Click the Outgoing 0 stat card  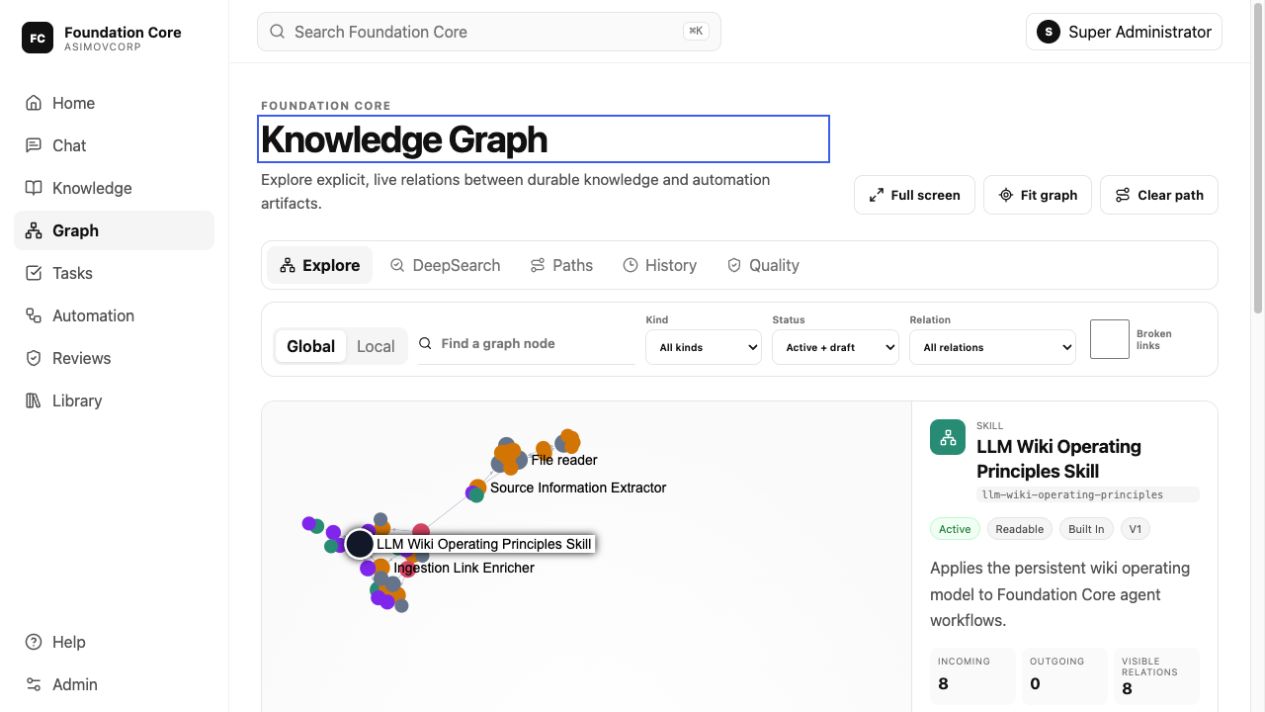pos(1065,676)
